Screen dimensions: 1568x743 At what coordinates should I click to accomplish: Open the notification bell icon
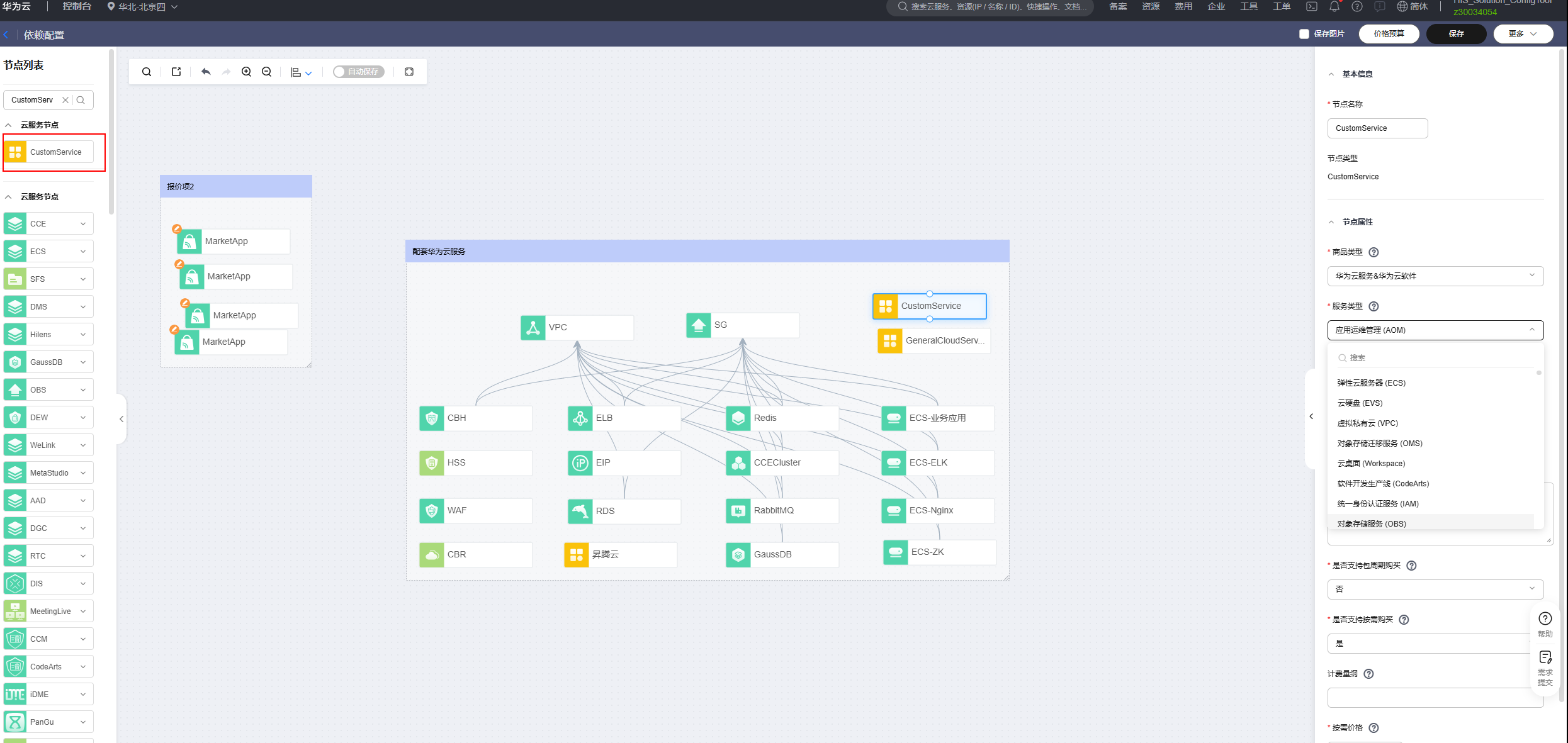pos(1334,6)
